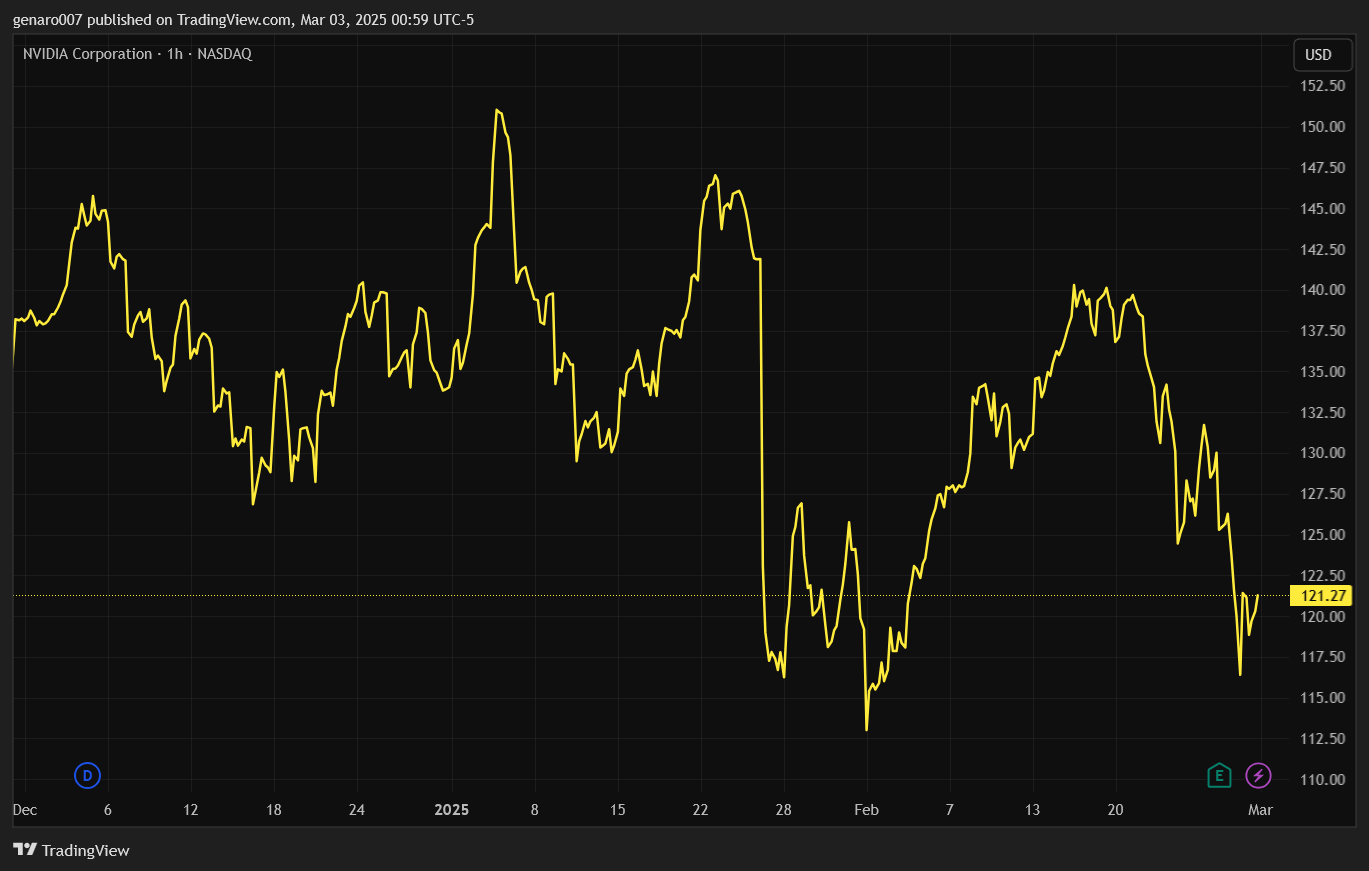Click the 145.00 price axis label
The image size is (1369, 871).
[1322, 209]
